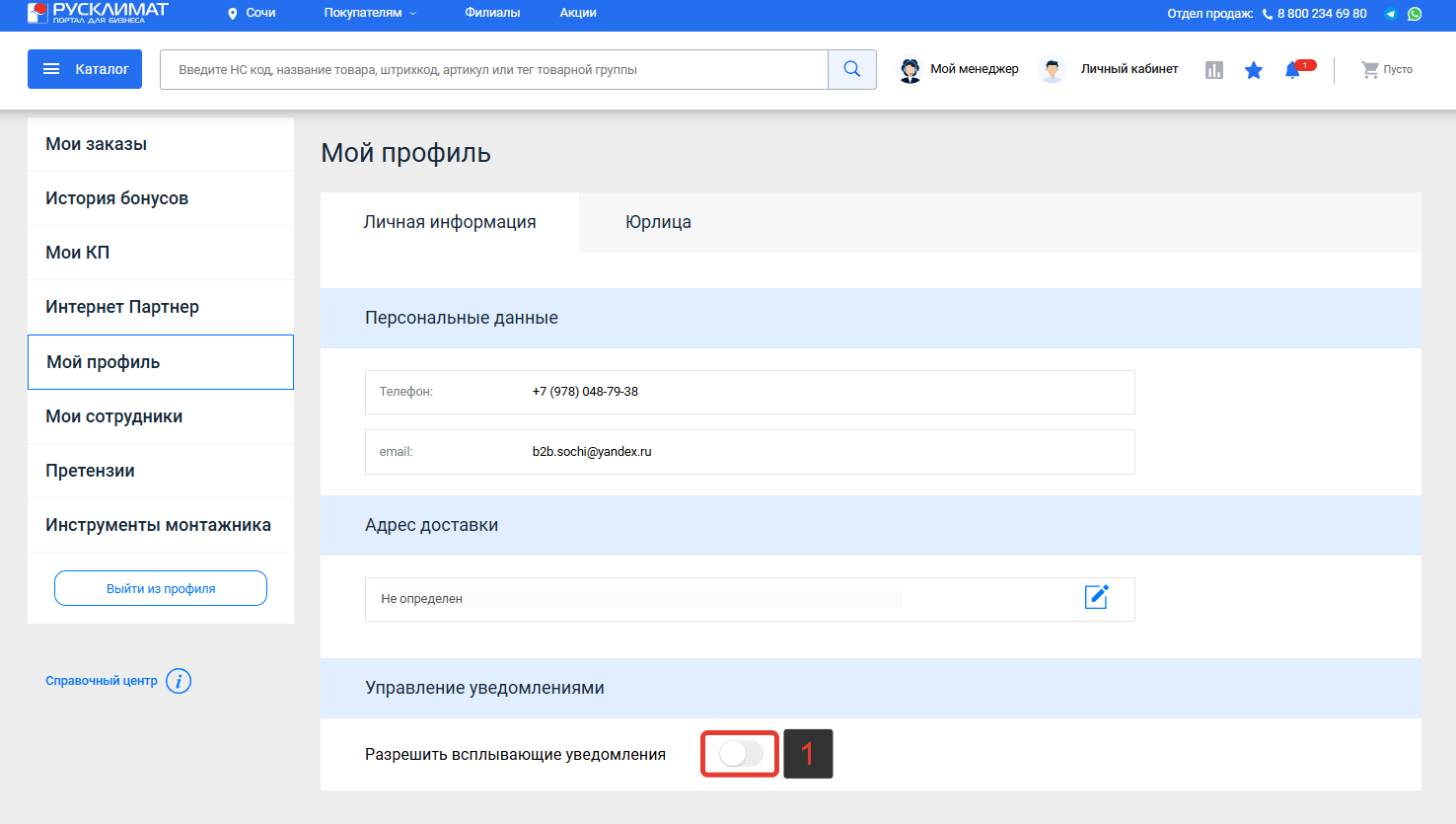Click phone number 8 800 234 69 80
1456x824 pixels.
coord(1322,14)
